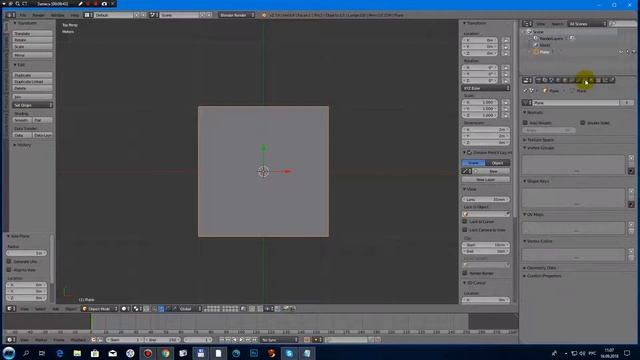Select the last properties tab icon in the row
The height and width of the screenshot is (360, 640).
pyautogui.click(x=612, y=80)
